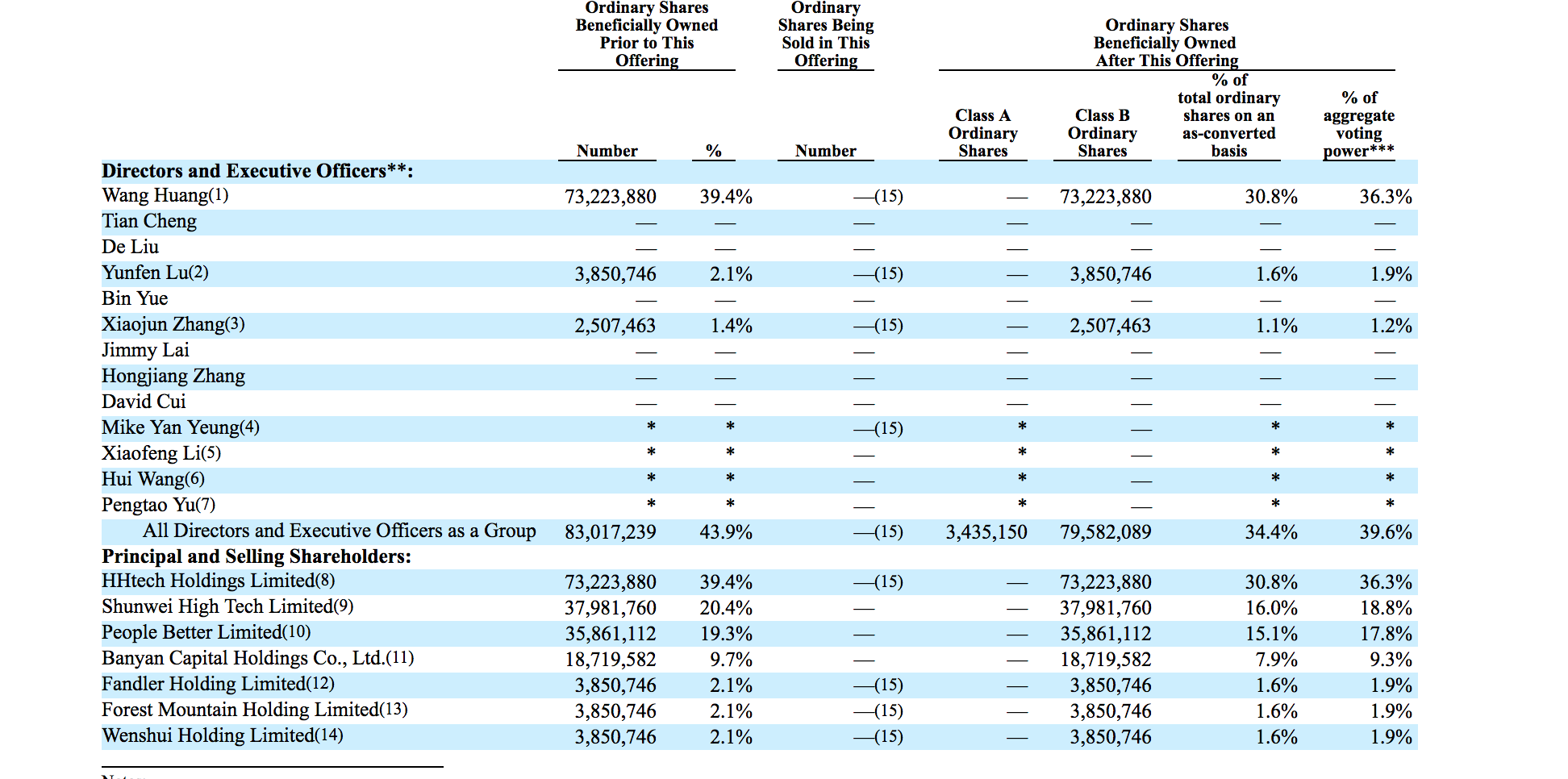Image resolution: width=1568 pixels, height=779 pixels.
Task: Click group total 83,017,239 shares
Action: [x=611, y=532]
